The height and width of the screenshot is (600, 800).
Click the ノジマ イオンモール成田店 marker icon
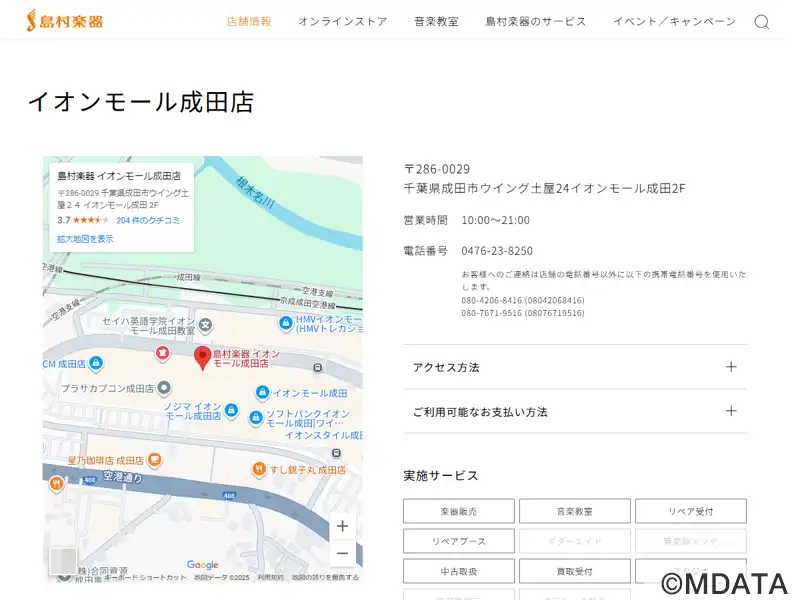231,410
